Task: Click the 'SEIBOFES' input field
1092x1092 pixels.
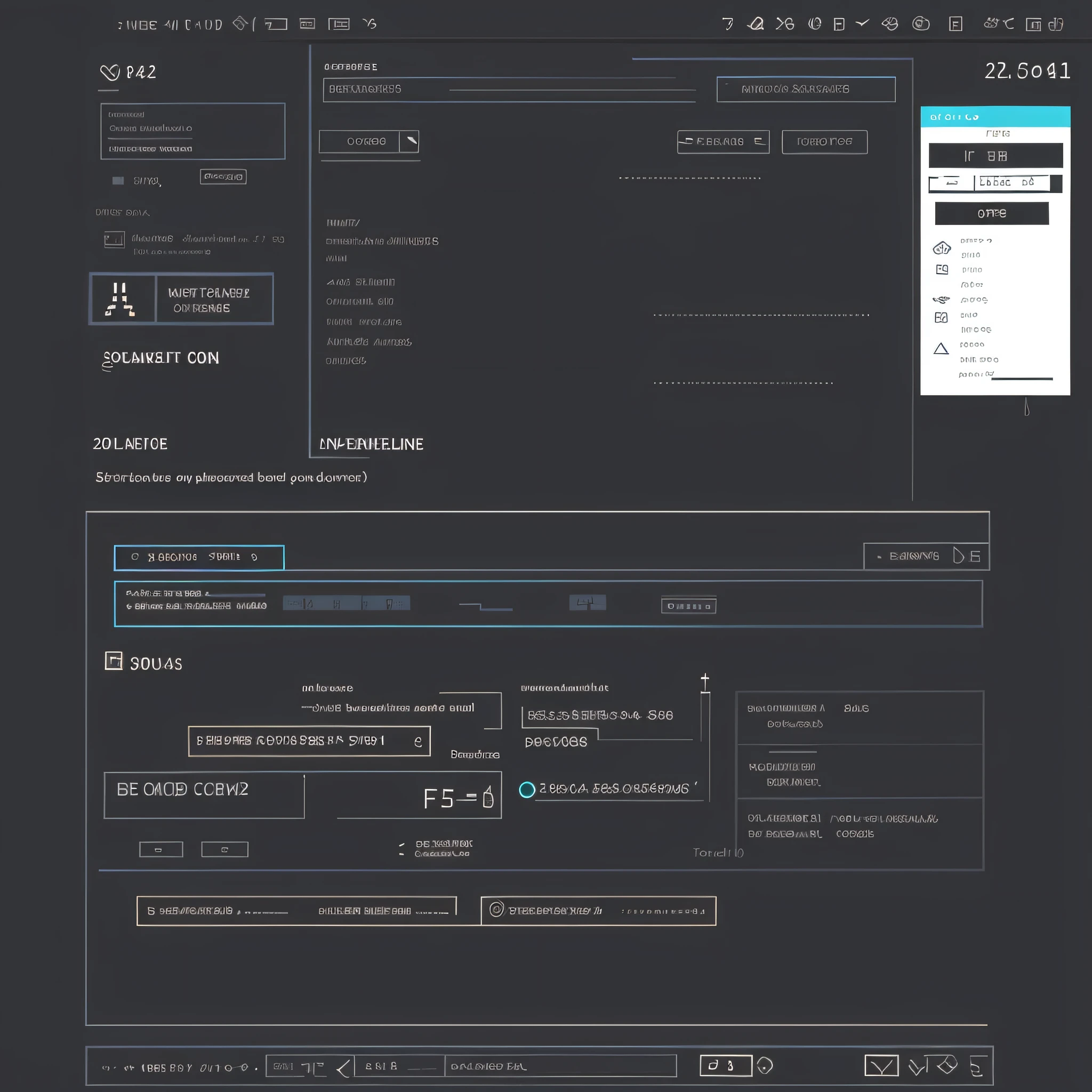Action: tap(309, 741)
